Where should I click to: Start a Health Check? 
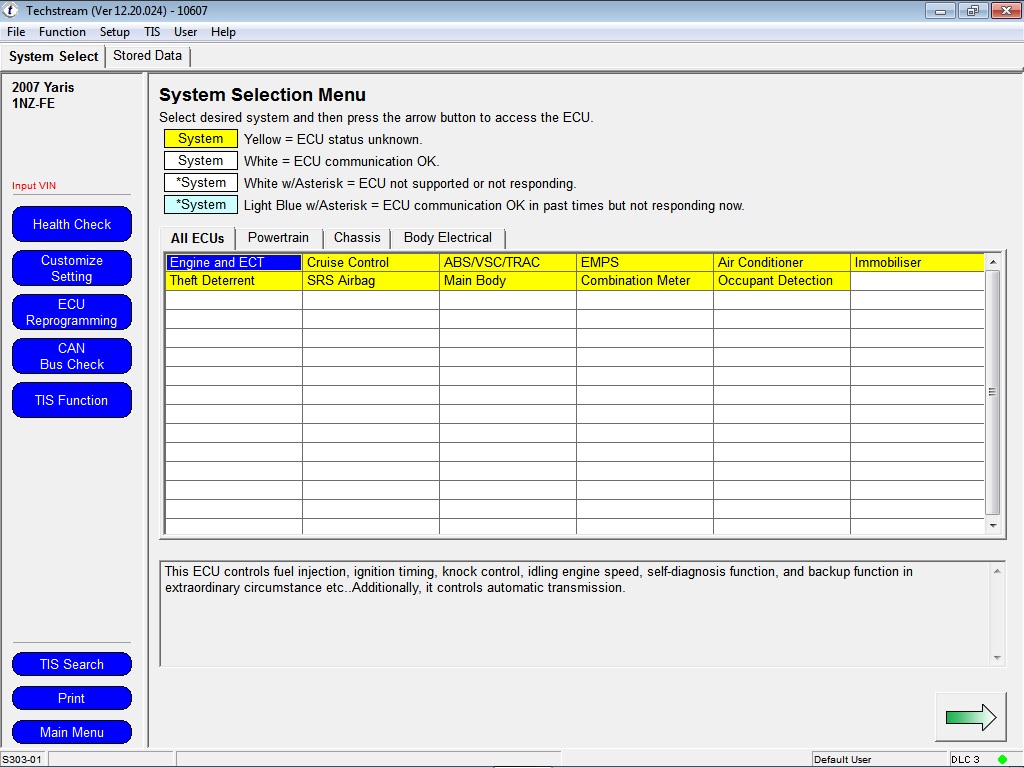pos(71,224)
